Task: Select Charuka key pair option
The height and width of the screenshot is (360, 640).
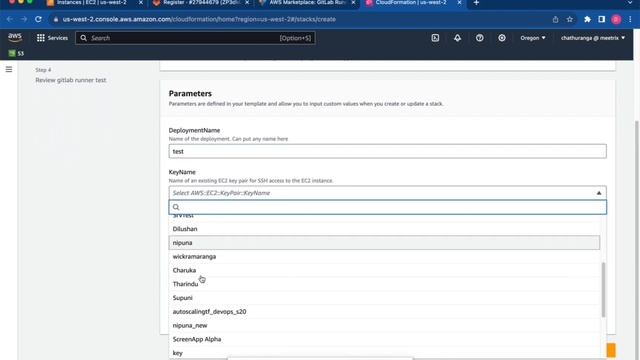Action: [384, 271]
